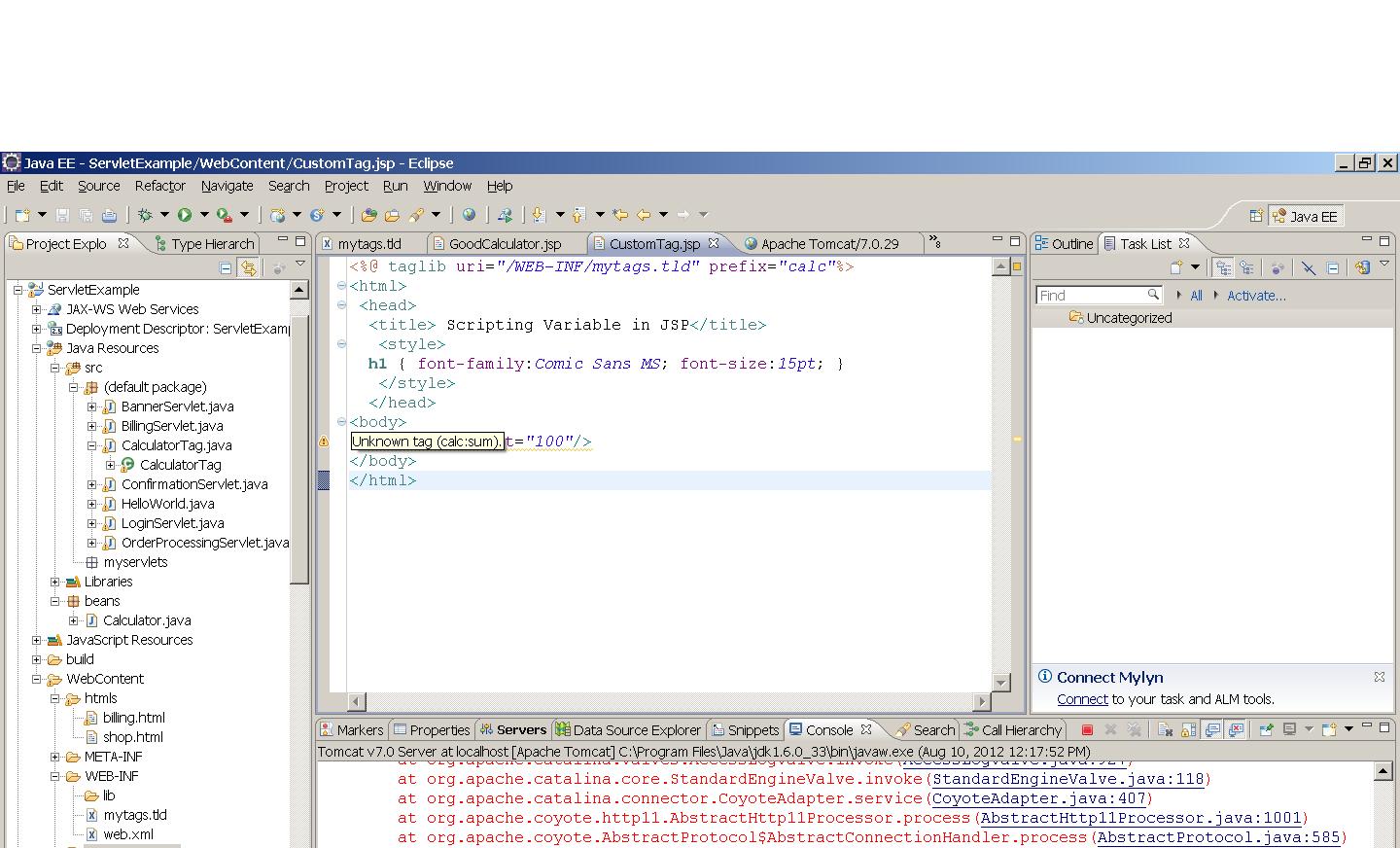Run the application with the green Run icon
Image resolution: width=1400 pixels, height=848 pixels.
coord(185,214)
